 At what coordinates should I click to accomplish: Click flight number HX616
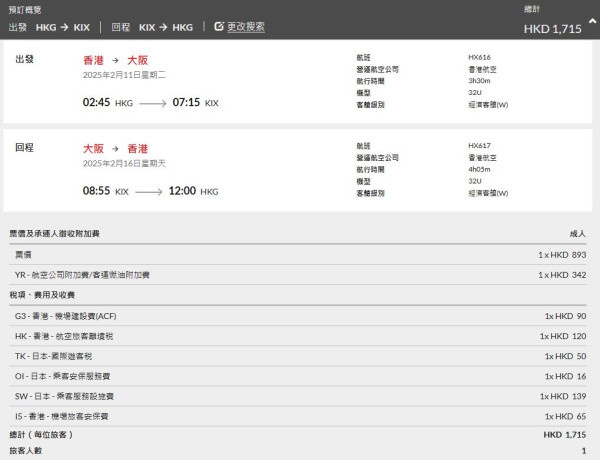479,57
